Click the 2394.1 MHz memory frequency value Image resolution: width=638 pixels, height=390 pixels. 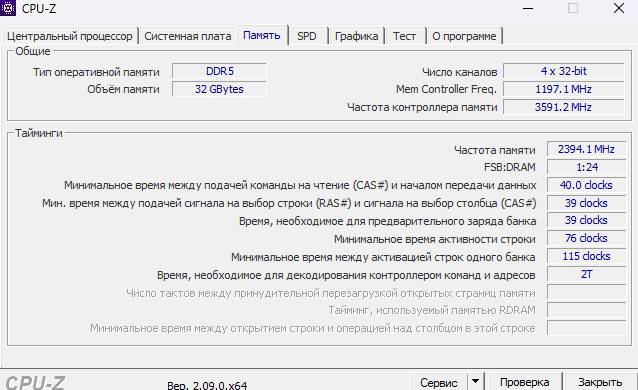point(586,149)
